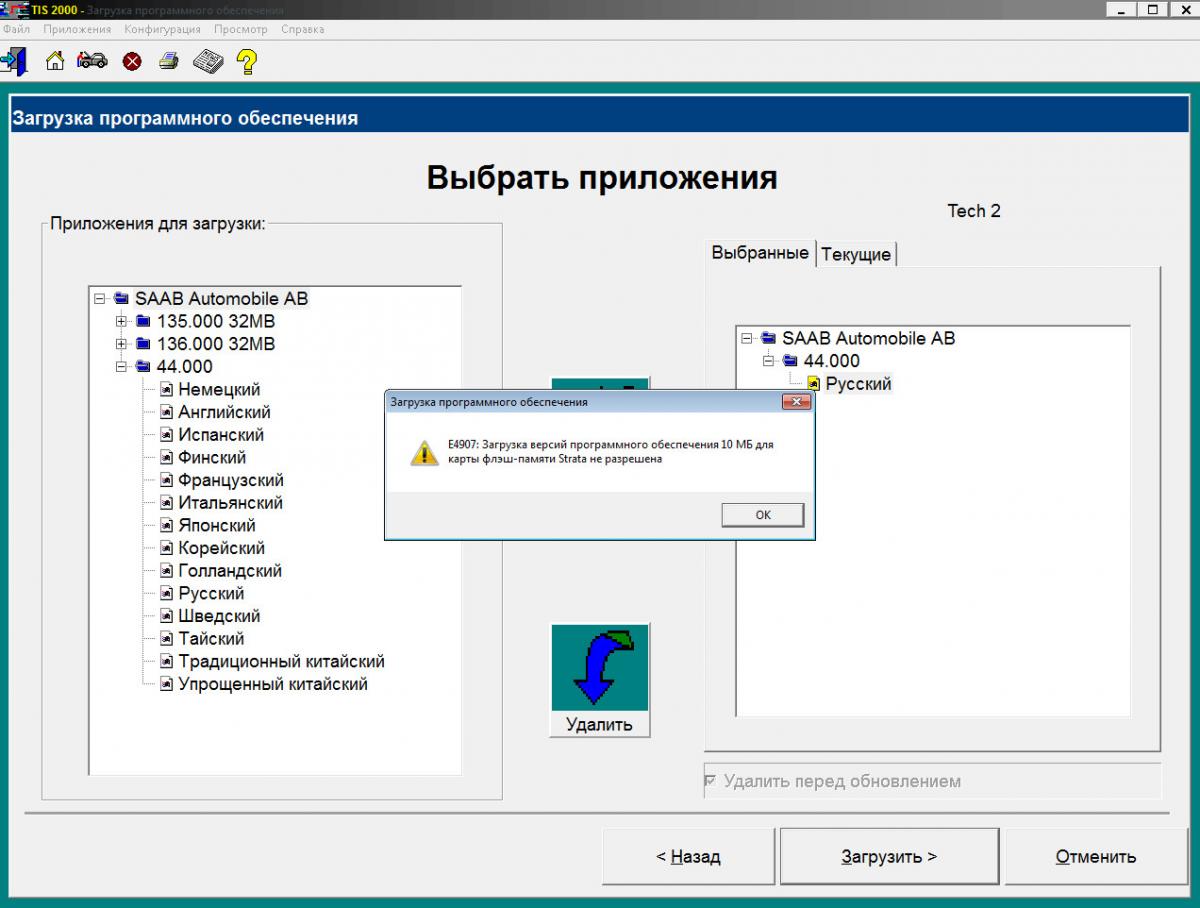Viewport: 1200px width, 908px height.
Task: Click the 44.000 folder icon in the Выбранные tree
Action: tap(791, 361)
